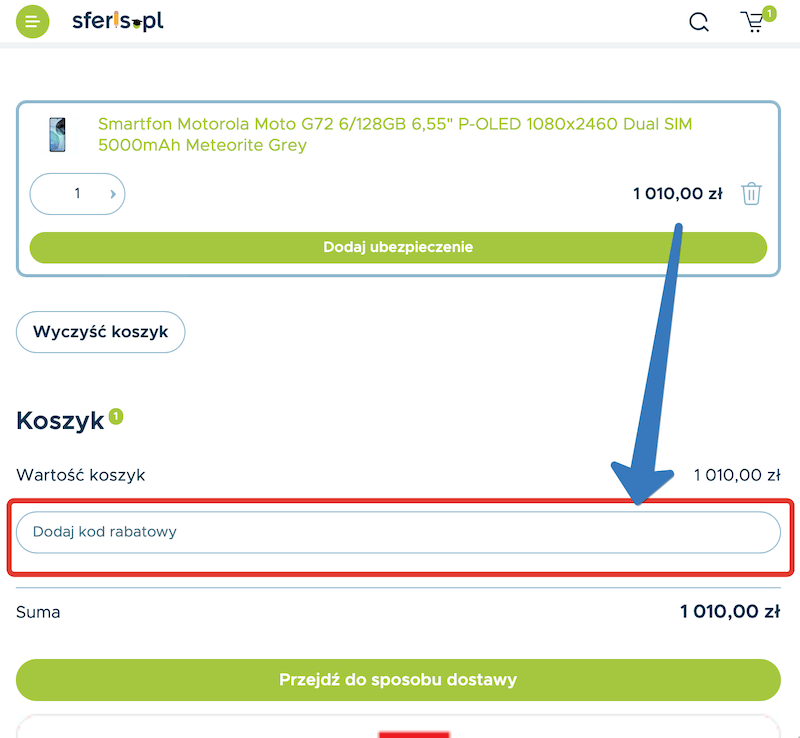Click the quantity field showing 1
The height and width of the screenshot is (738, 800).
[77, 194]
